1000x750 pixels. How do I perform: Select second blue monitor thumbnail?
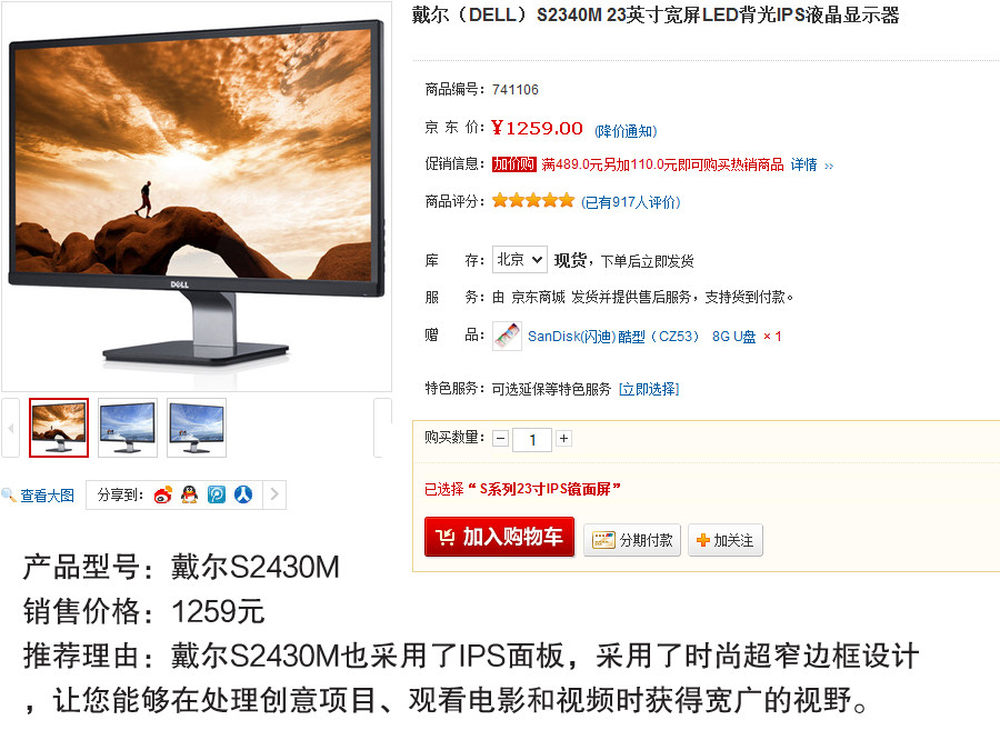click(x=128, y=427)
